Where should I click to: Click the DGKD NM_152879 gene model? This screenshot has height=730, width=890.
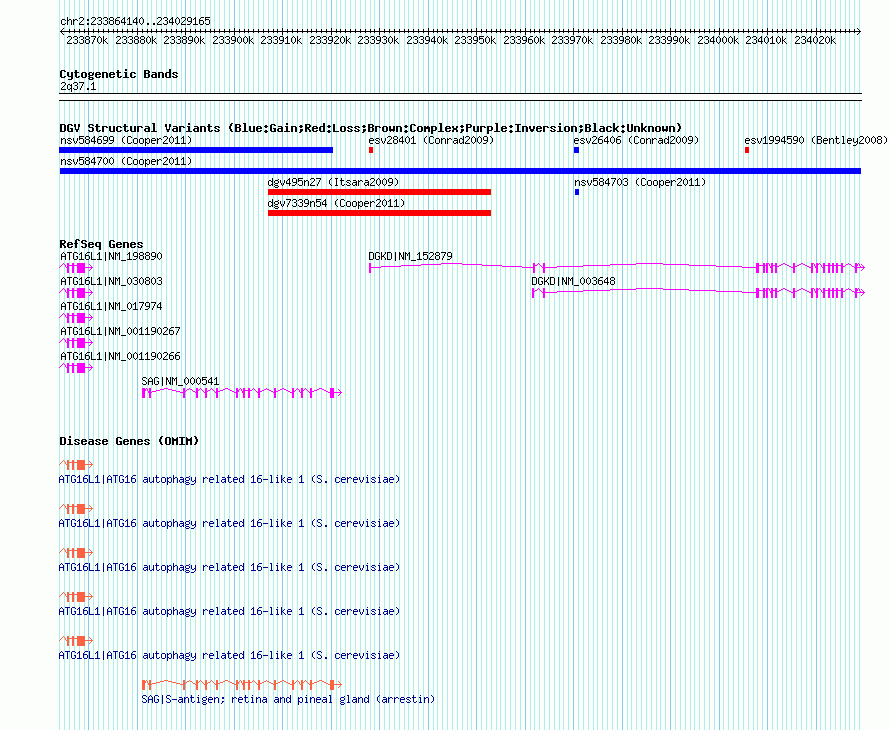616,267
